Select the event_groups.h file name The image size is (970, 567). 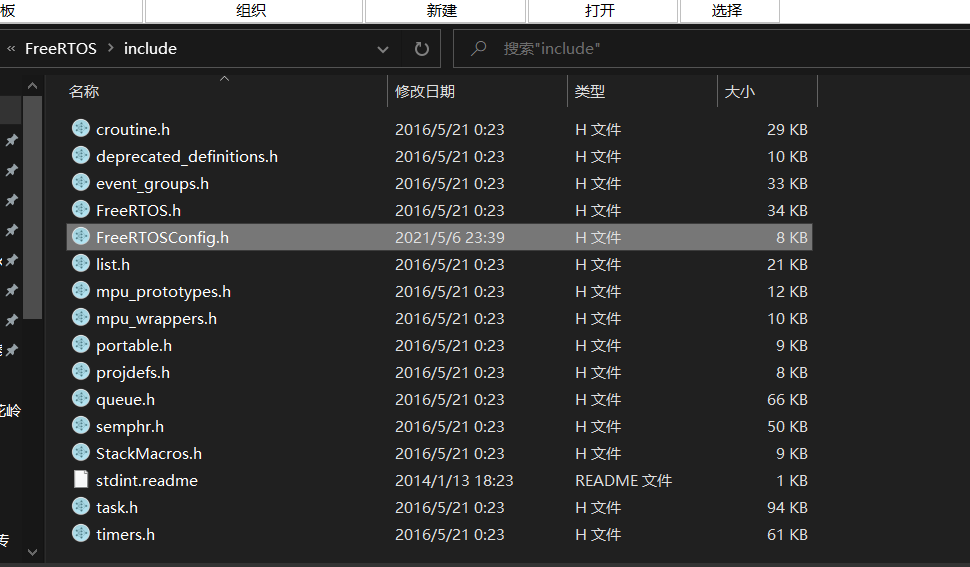coord(152,184)
